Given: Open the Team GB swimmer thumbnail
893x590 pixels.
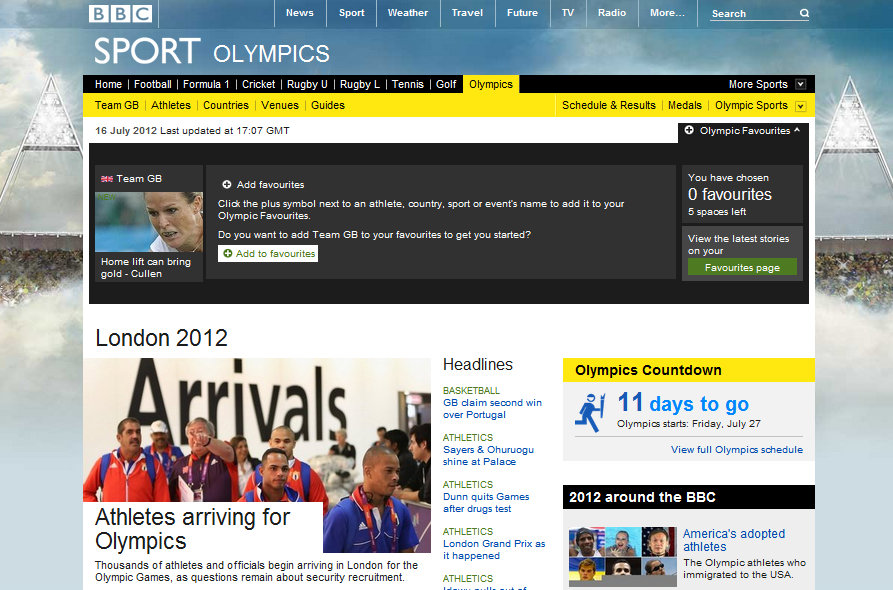Looking at the screenshot, I should (149, 222).
